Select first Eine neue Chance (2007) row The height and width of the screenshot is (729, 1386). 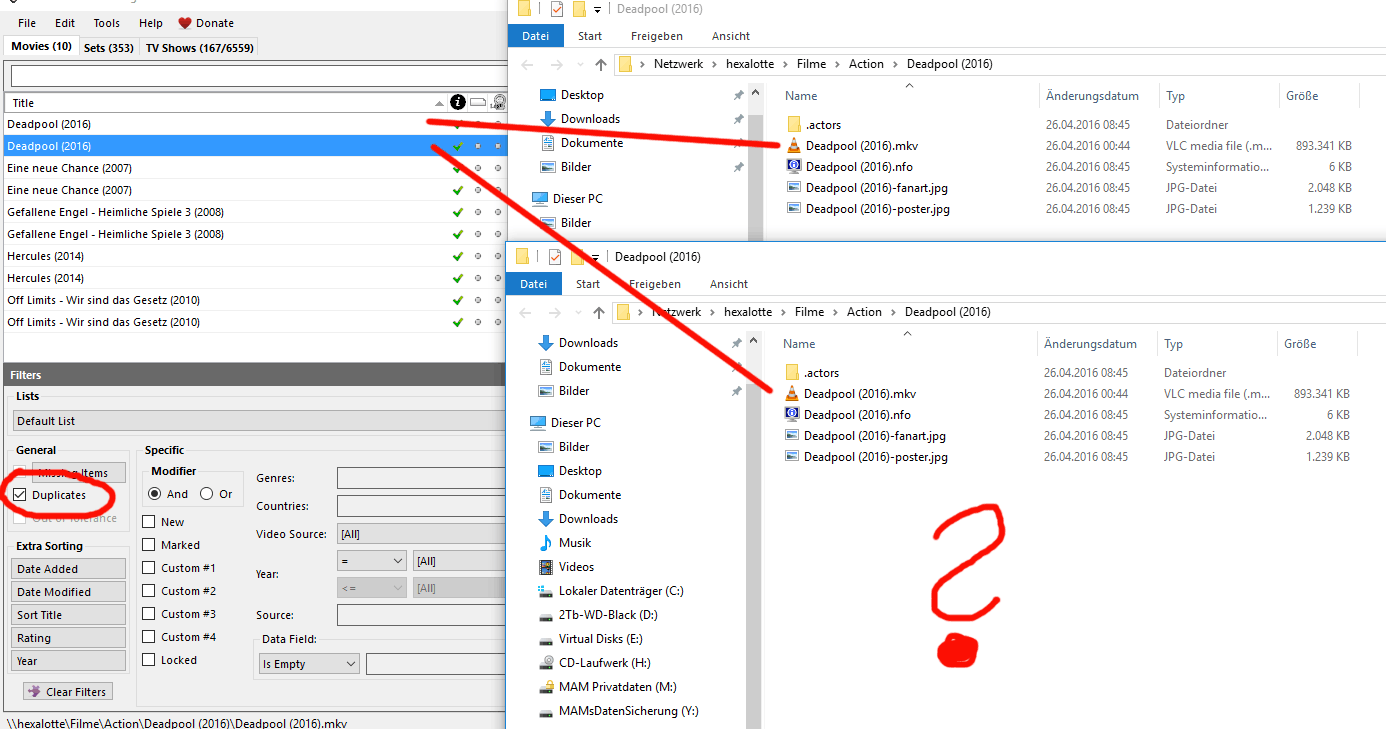255,168
